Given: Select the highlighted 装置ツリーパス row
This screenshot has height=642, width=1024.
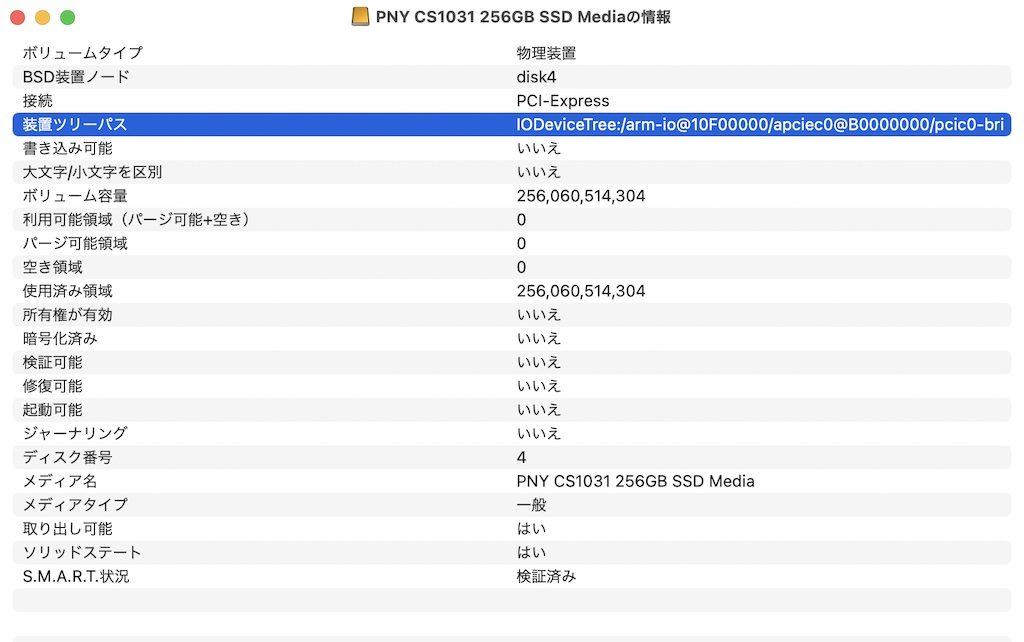Looking at the screenshot, I should [512, 124].
